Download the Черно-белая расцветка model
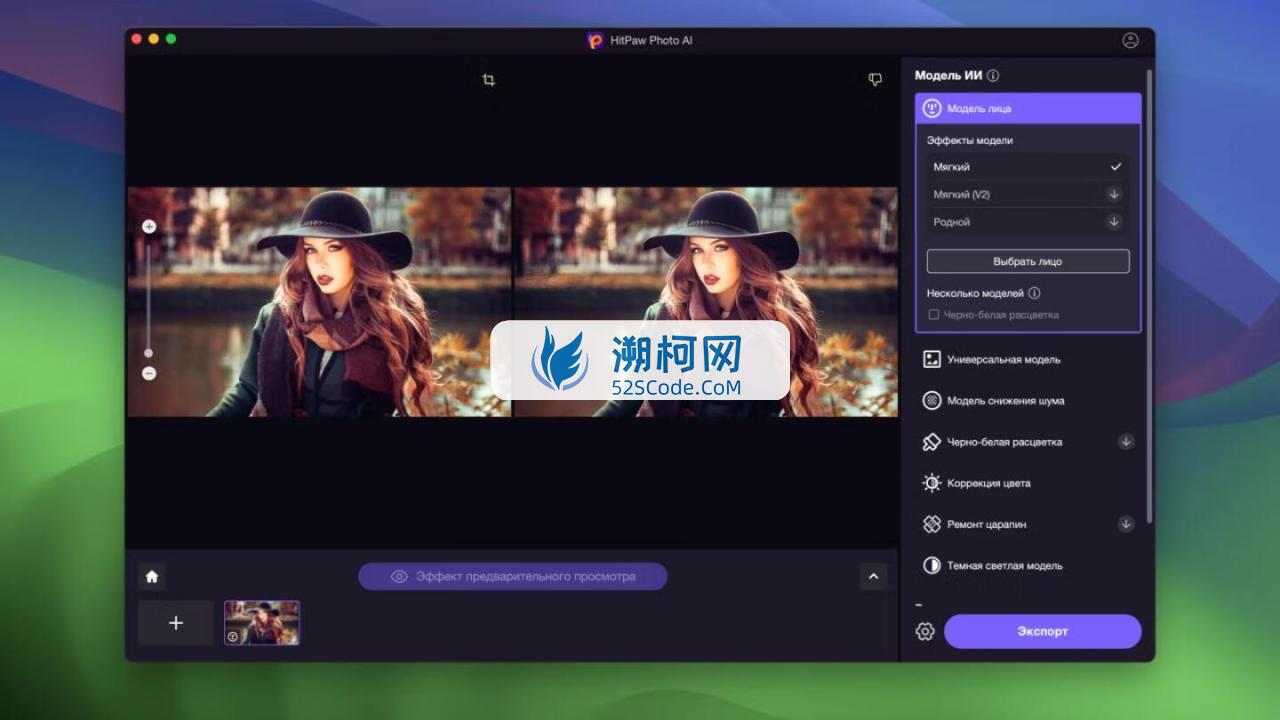Viewport: 1280px width, 720px height. (x=1125, y=441)
